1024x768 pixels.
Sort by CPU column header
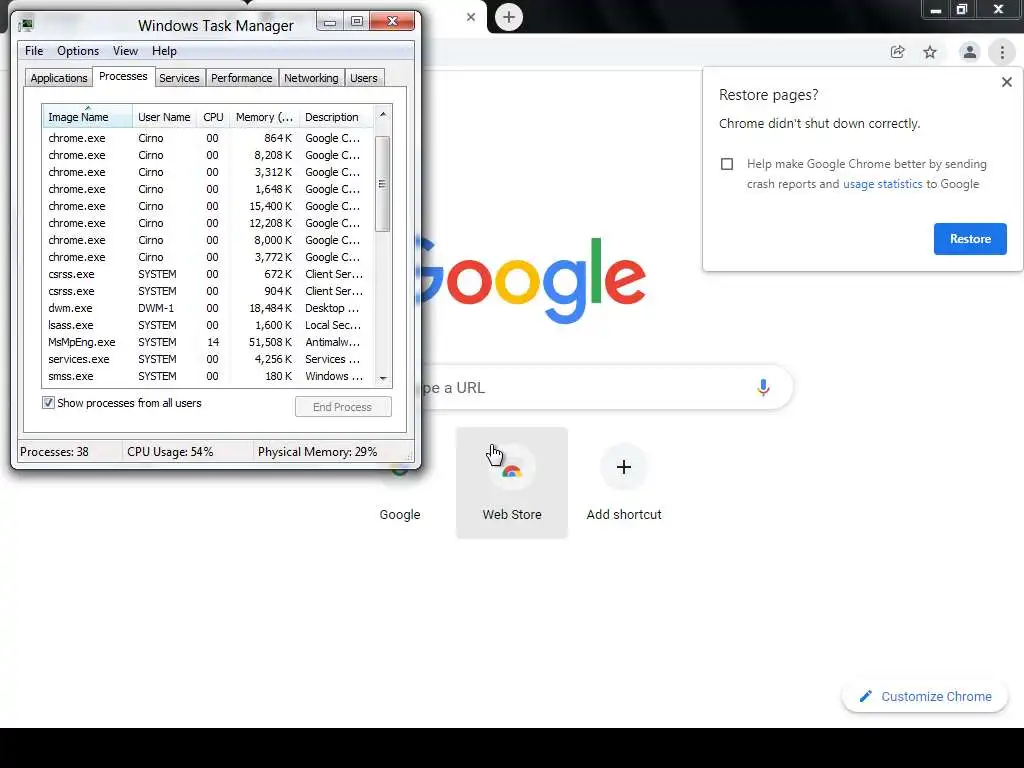tap(213, 117)
